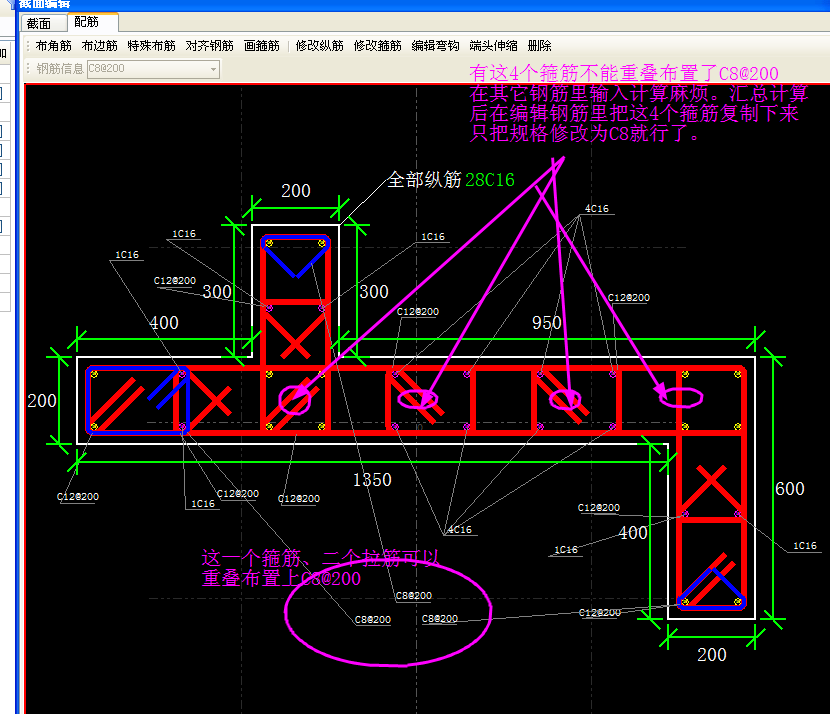Select C12@200 label at upper right

(629, 298)
